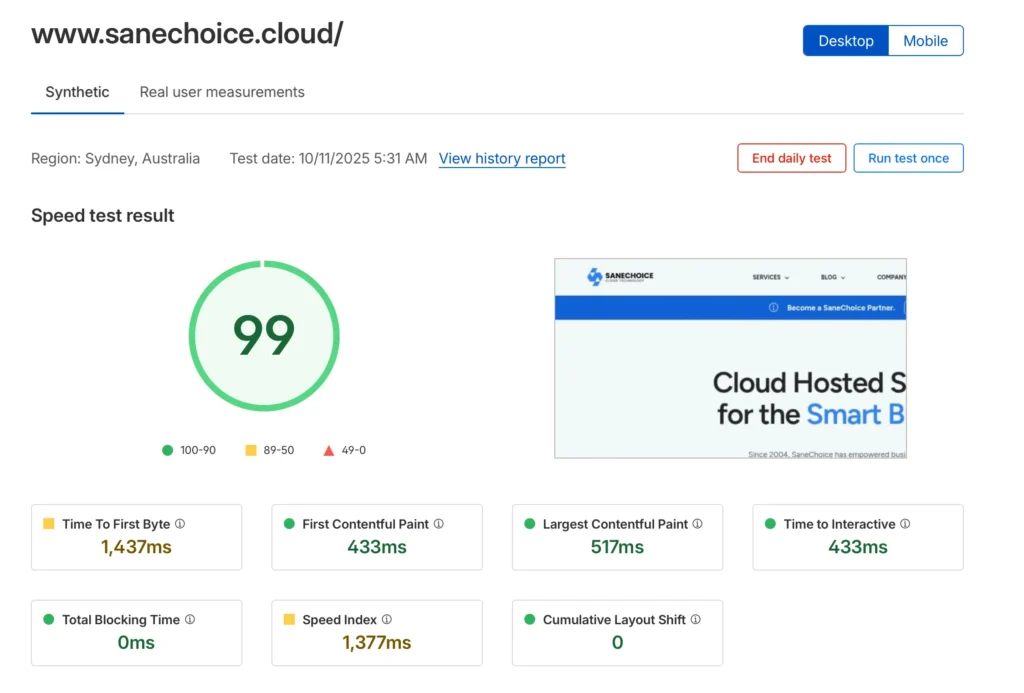Click the Largest Contentful Paint 517ms value

coord(617,547)
